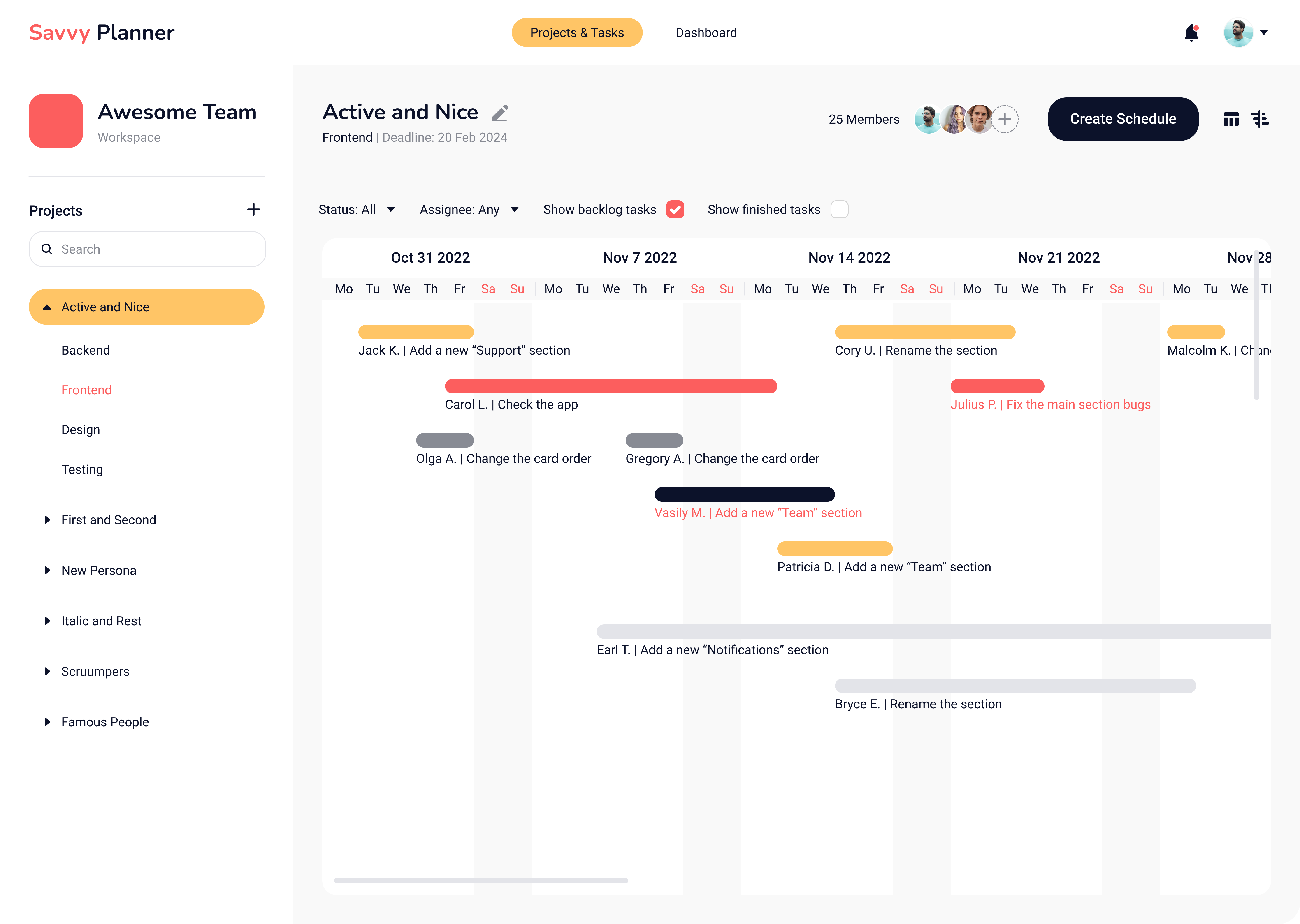The height and width of the screenshot is (924, 1300).
Task: Open the Status: All dropdown
Action: pyautogui.click(x=357, y=209)
